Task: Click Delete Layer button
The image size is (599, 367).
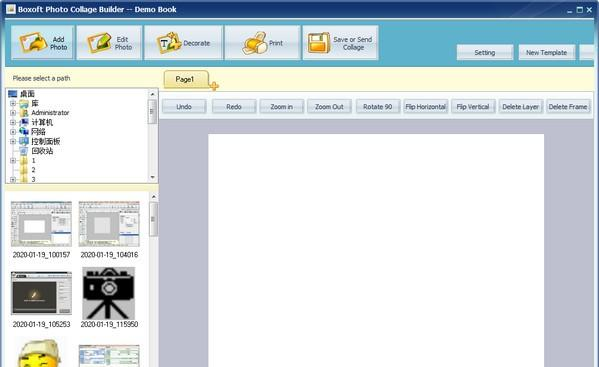Action: pos(521,107)
